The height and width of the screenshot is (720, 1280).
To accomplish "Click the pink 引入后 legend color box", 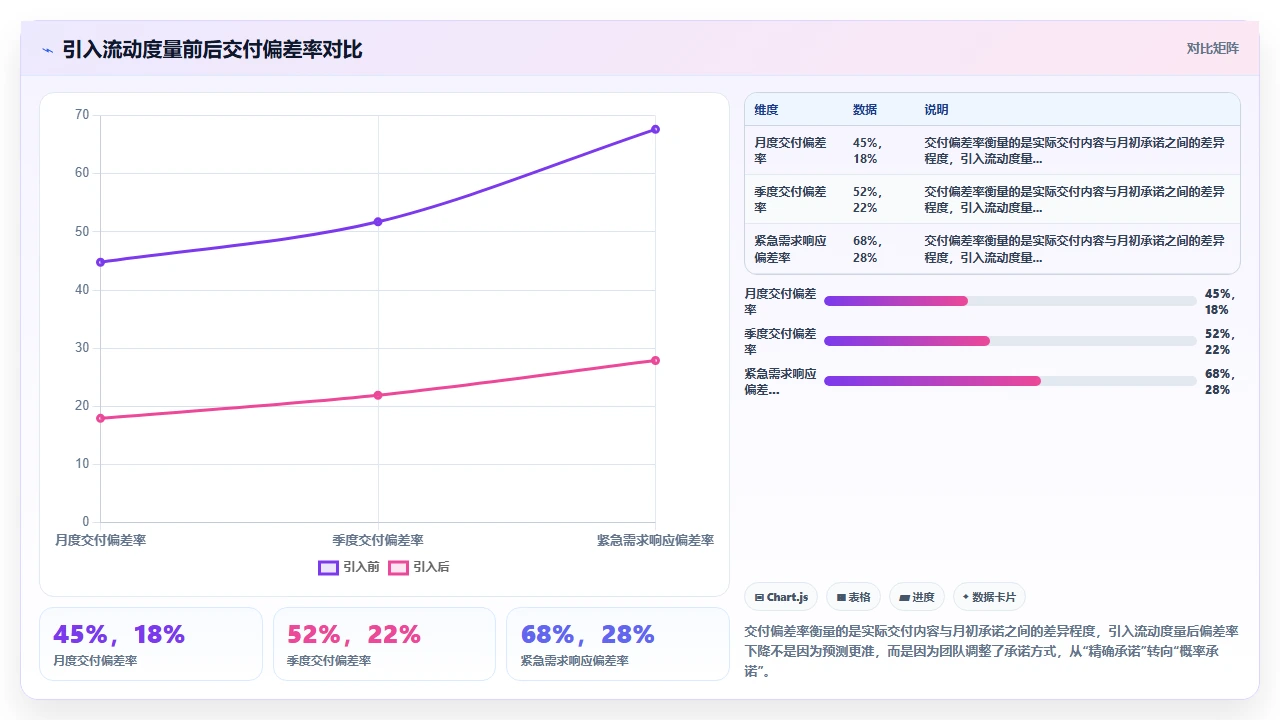I will tap(398, 567).
